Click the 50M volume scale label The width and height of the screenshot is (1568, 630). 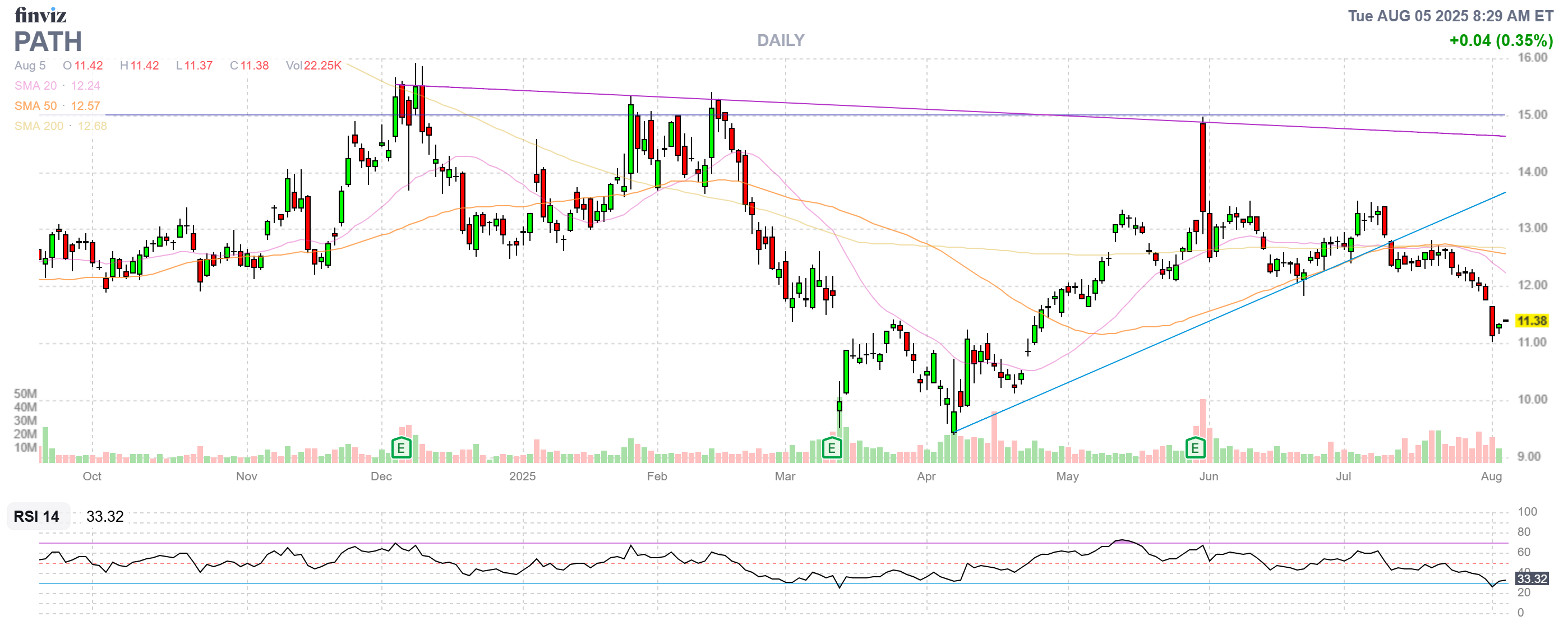26,393
